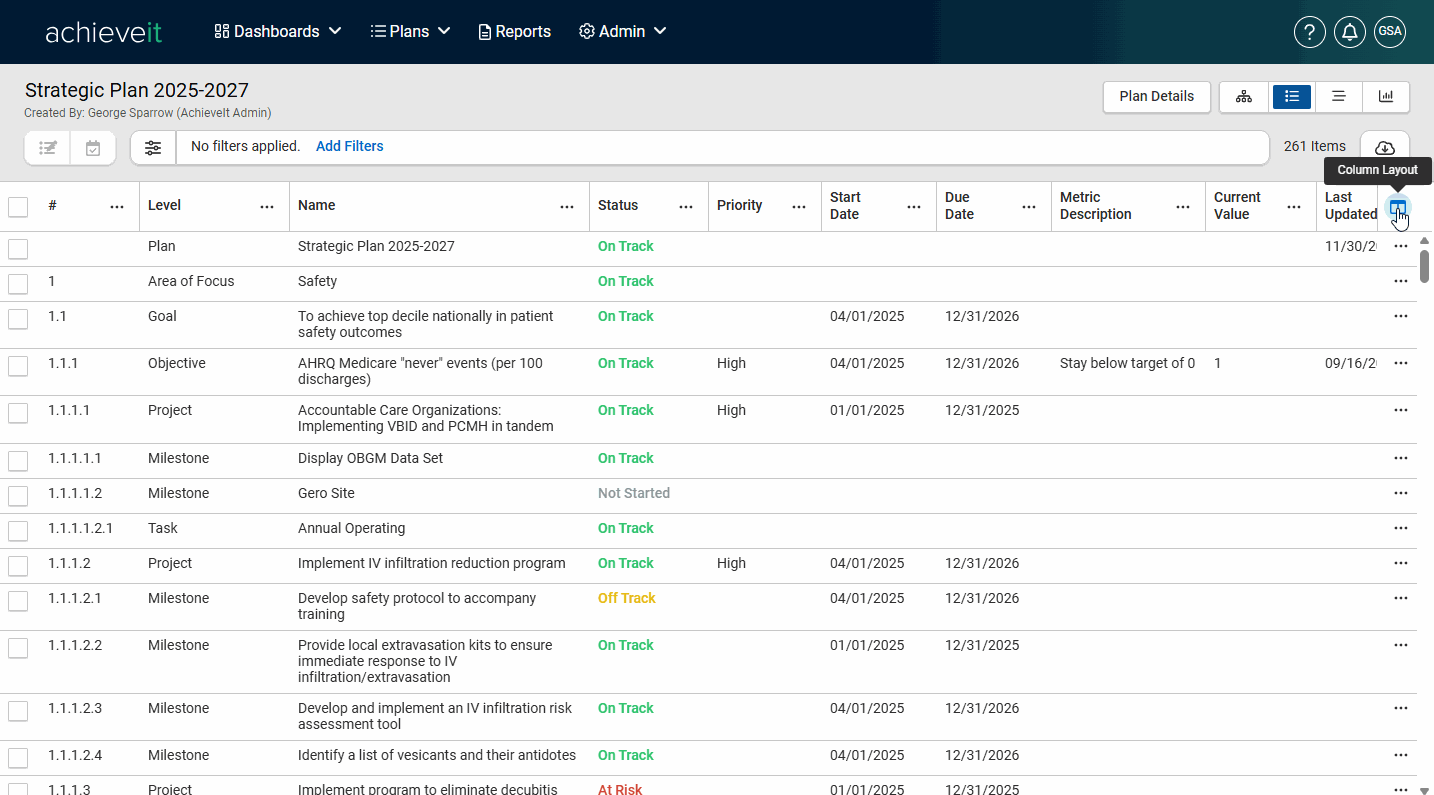Open the Admin menu
1434x795 pixels.
(x=622, y=32)
